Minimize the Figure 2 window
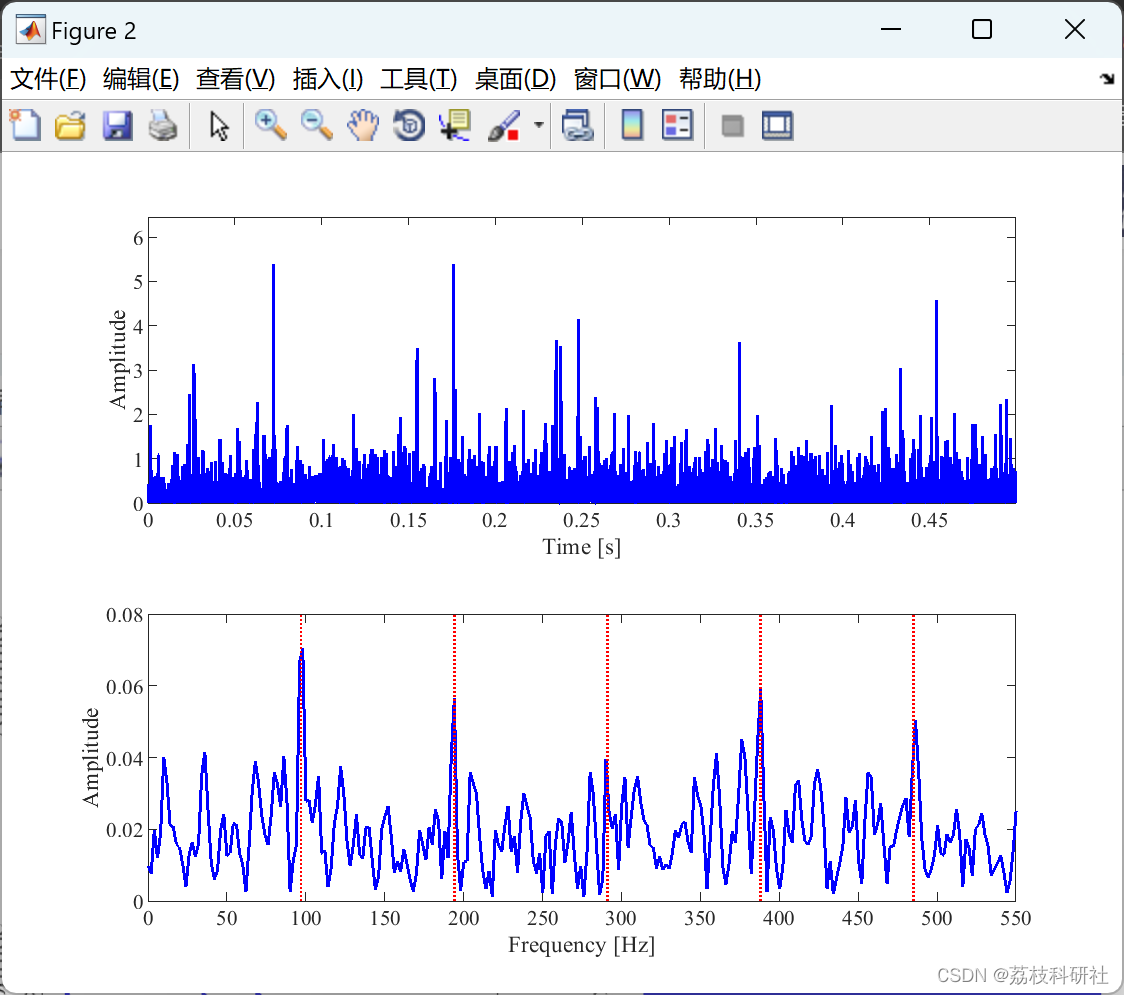The height and width of the screenshot is (995, 1124). (891, 29)
